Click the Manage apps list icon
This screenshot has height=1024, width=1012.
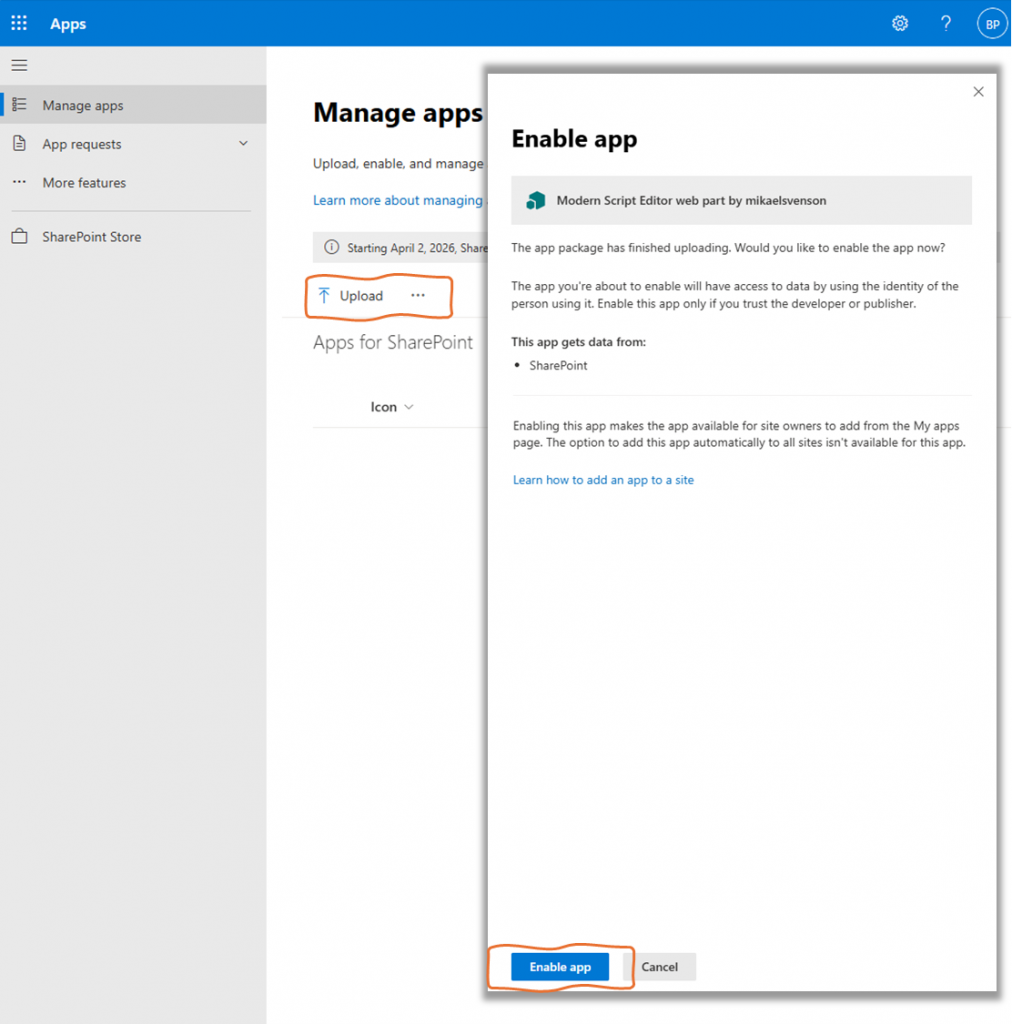(x=19, y=105)
